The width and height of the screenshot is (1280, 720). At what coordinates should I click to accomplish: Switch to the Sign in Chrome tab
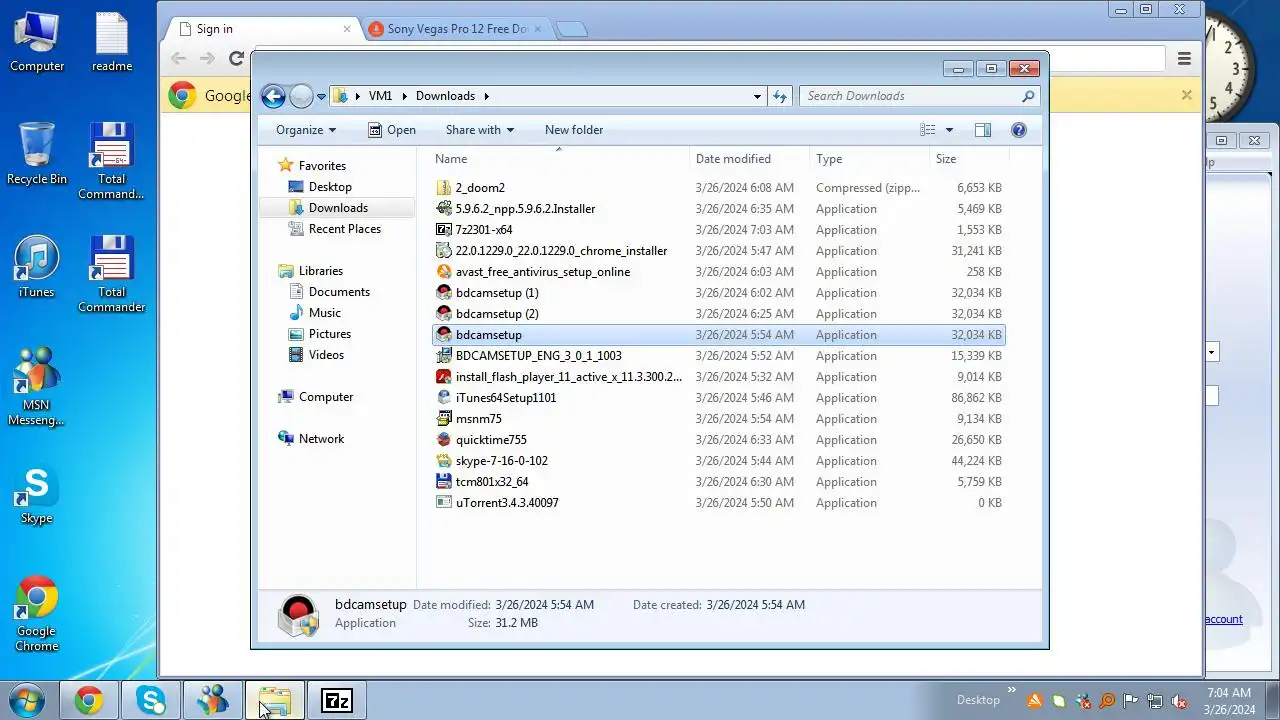pyautogui.click(x=262, y=29)
